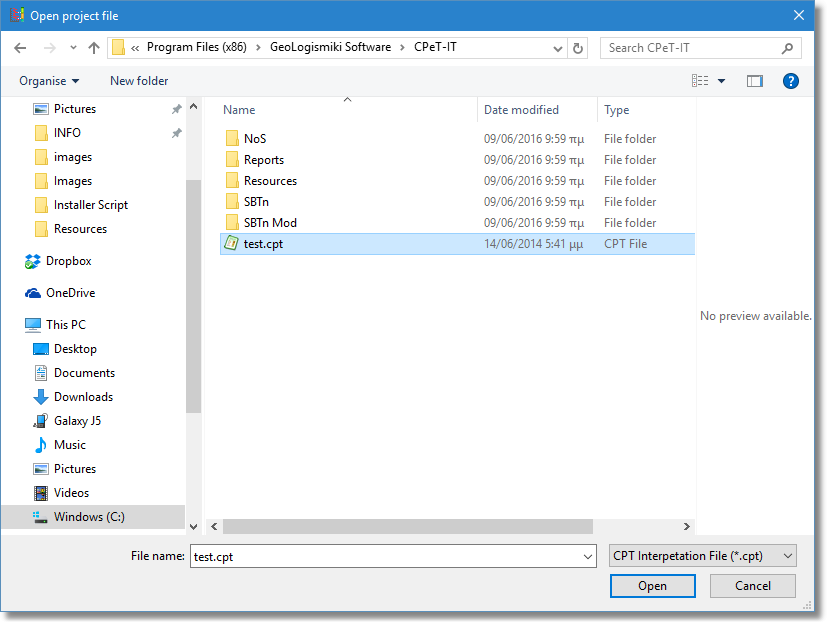This screenshot has height=624, width=827.
Task: Open the Organise menu
Action: (x=49, y=81)
